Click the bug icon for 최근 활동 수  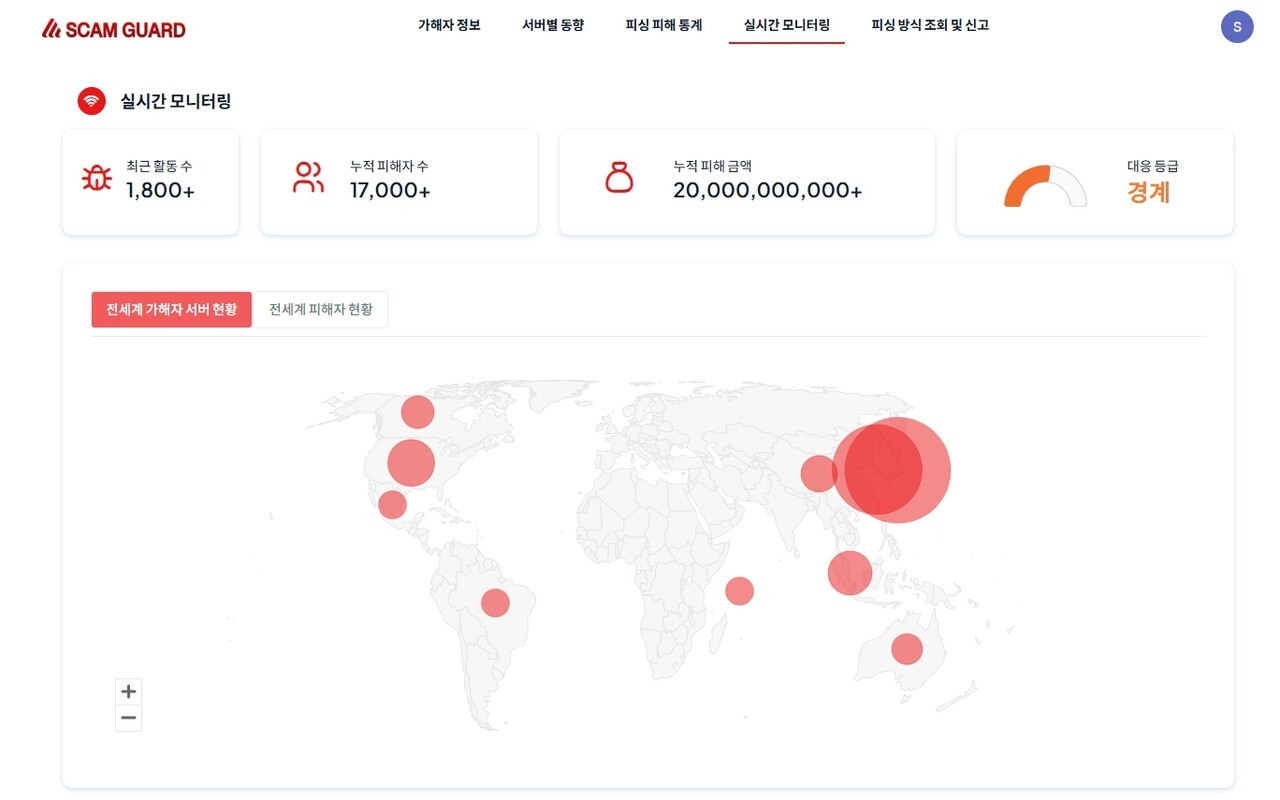(x=97, y=178)
